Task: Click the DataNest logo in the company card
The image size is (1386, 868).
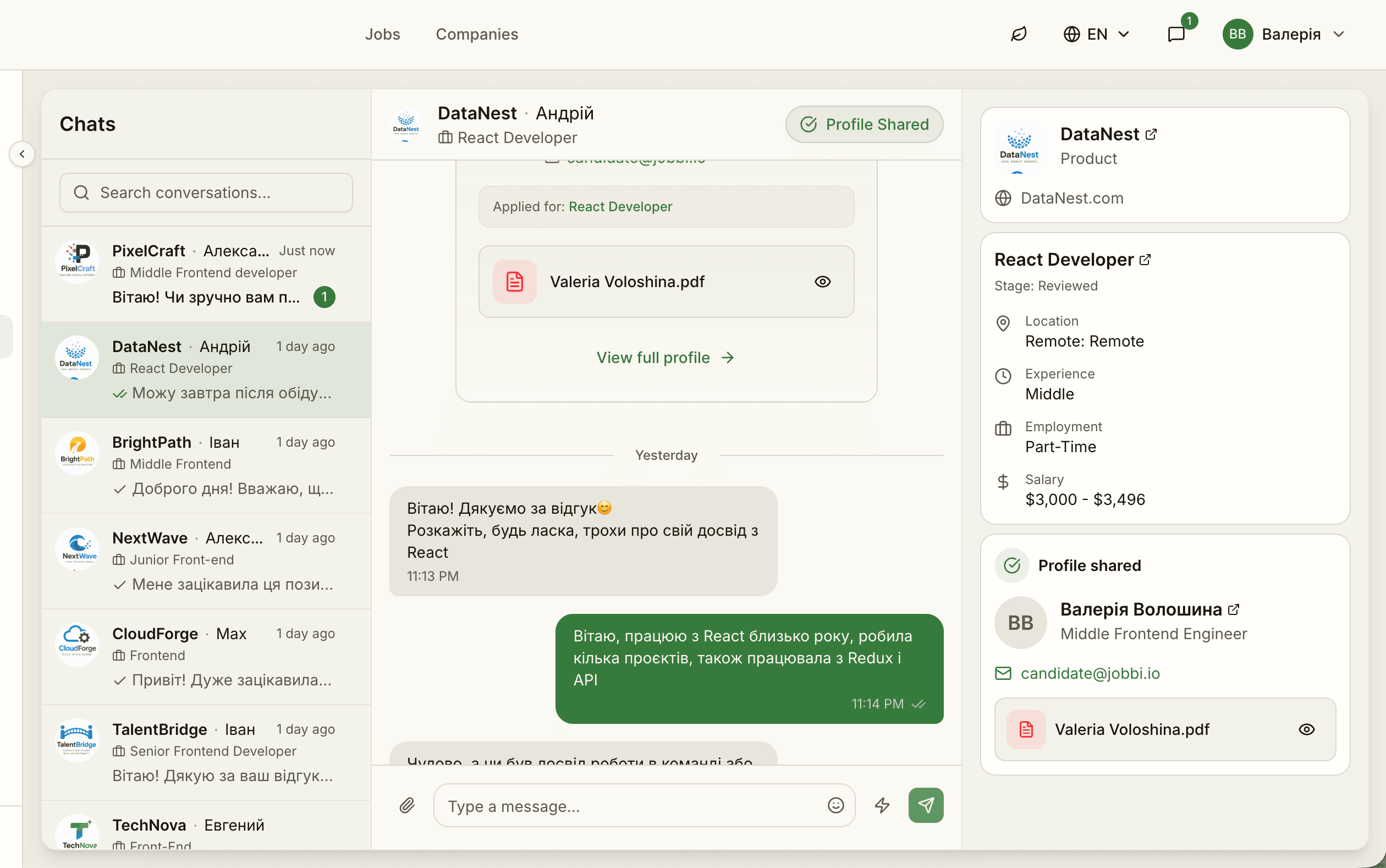Action: (1019, 147)
